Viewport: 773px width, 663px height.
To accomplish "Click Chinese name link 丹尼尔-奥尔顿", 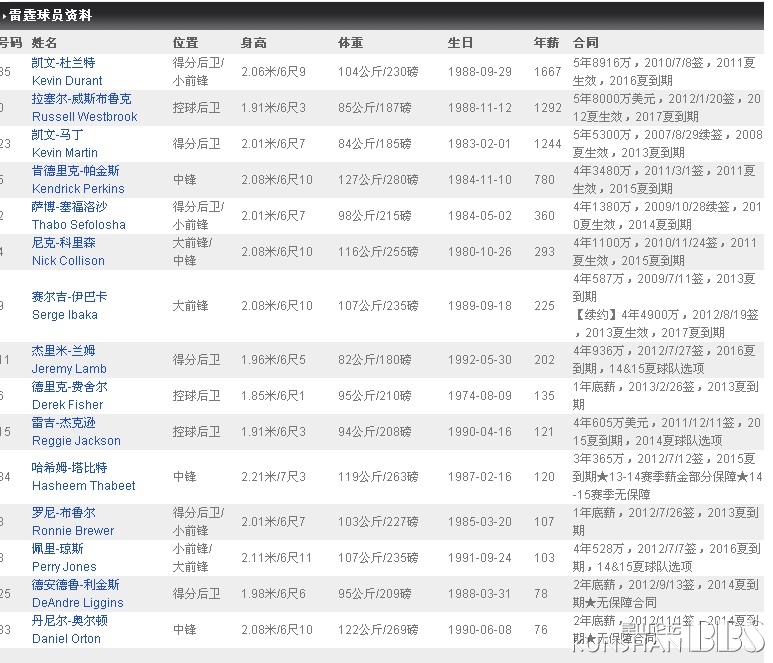I will pos(69,621).
